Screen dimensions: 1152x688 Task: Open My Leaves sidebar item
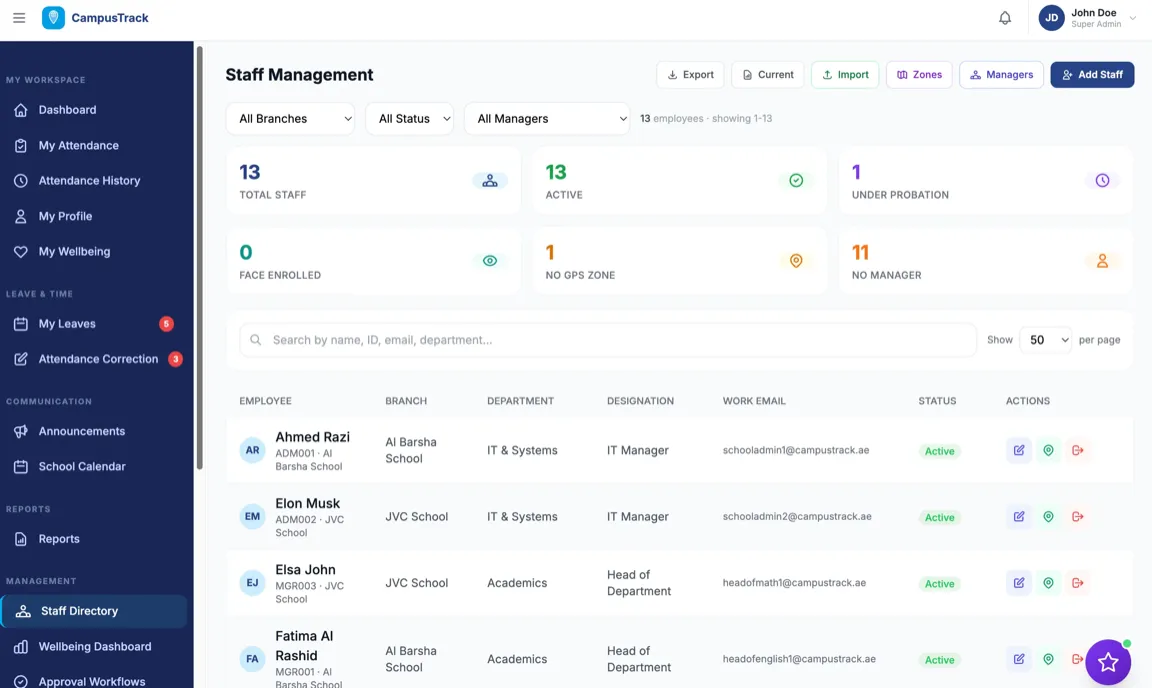(67, 324)
